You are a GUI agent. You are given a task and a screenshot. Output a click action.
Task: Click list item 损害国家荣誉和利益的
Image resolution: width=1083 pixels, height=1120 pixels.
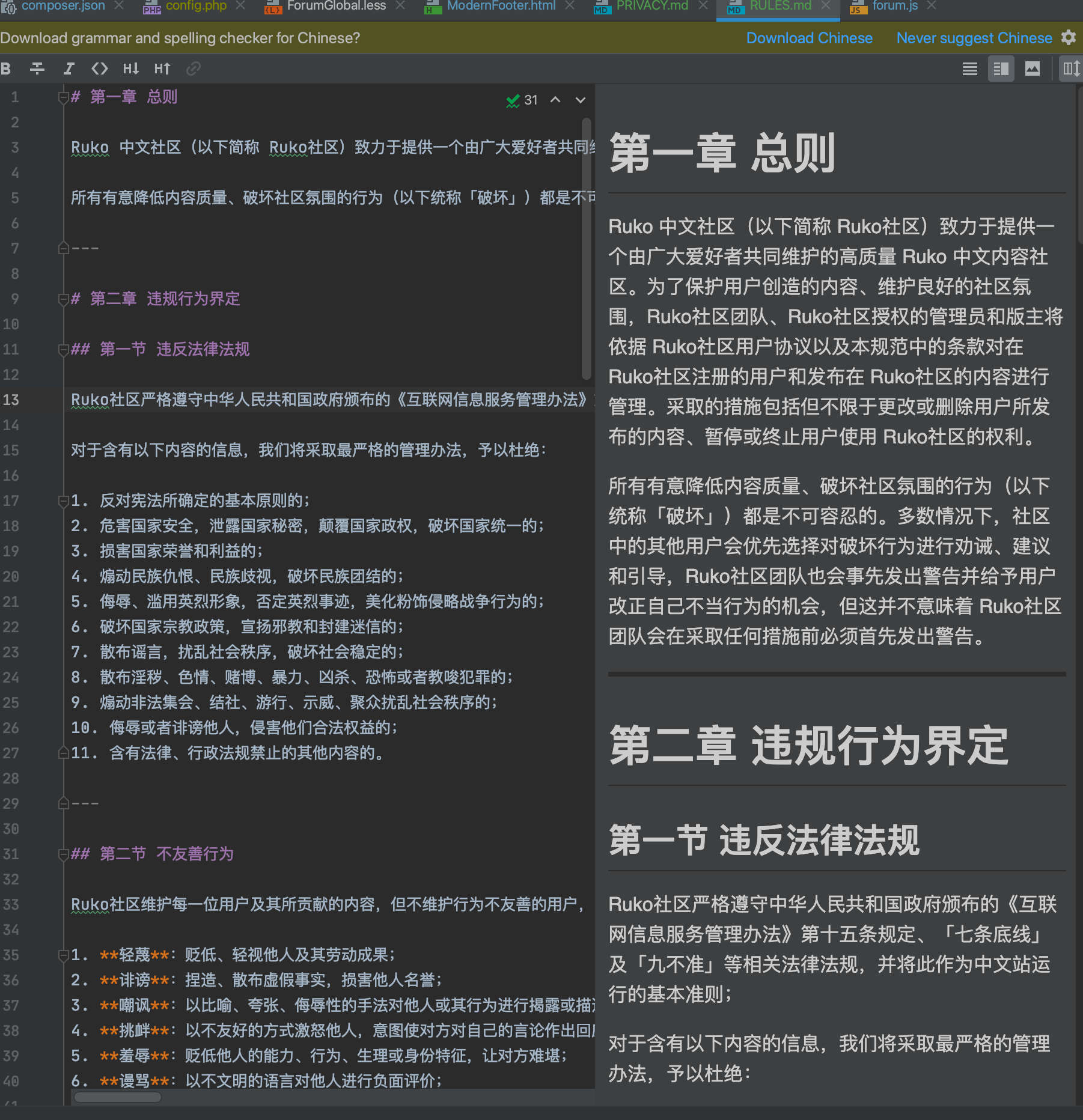click(x=182, y=551)
